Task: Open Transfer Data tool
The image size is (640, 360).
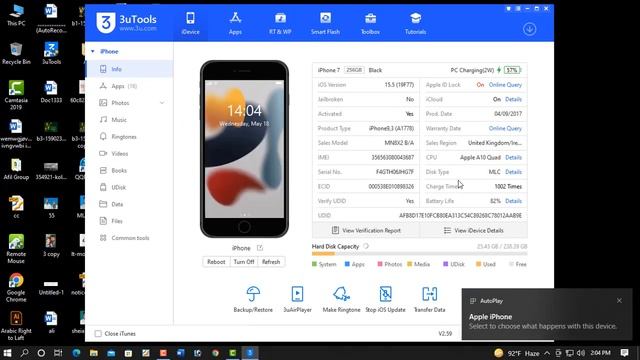Action: click(429, 299)
